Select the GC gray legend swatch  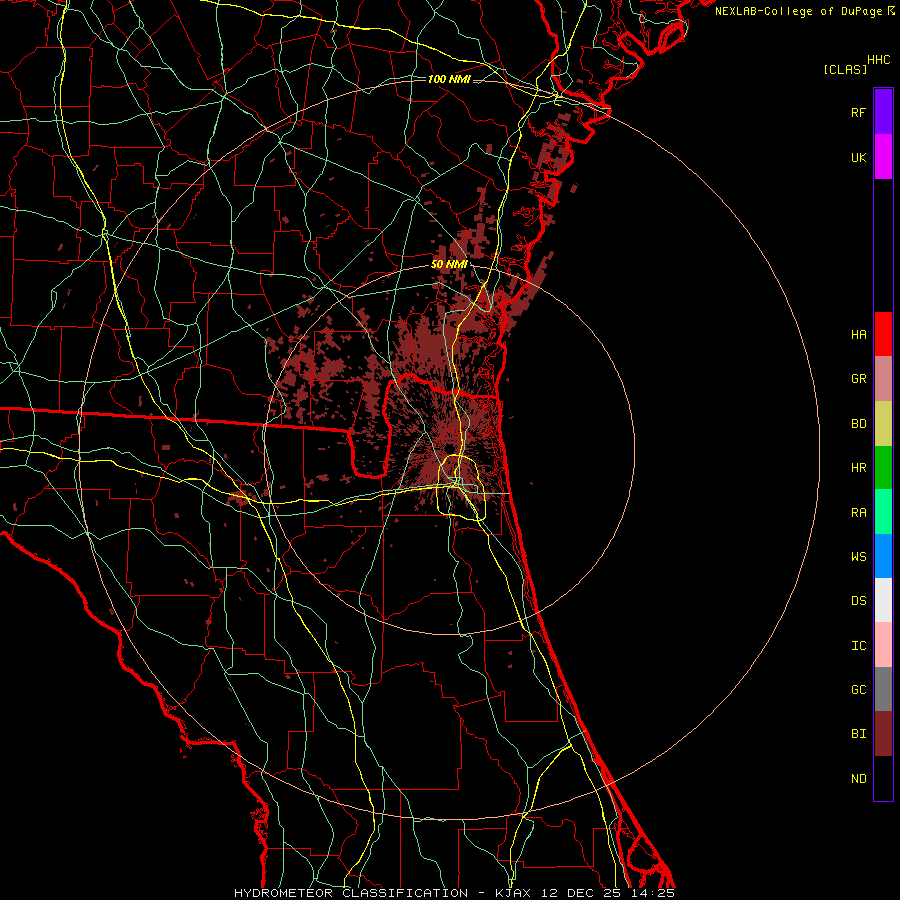883,689
